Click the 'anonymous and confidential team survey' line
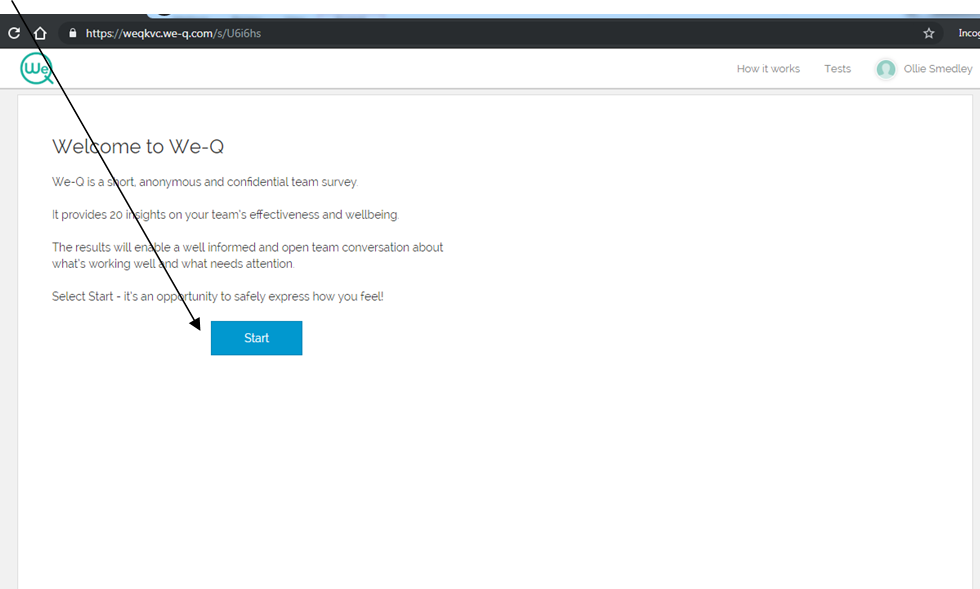 pos(205,182)
